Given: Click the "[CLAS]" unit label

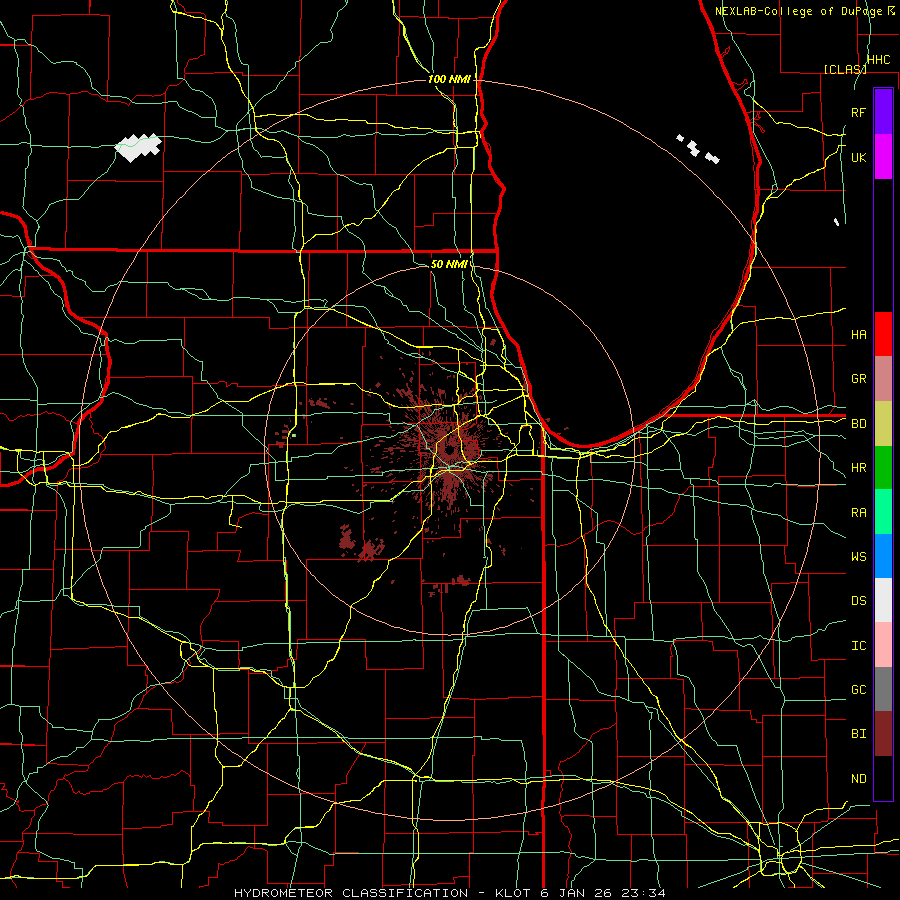Looking at the screenshot, I should 845,69.
